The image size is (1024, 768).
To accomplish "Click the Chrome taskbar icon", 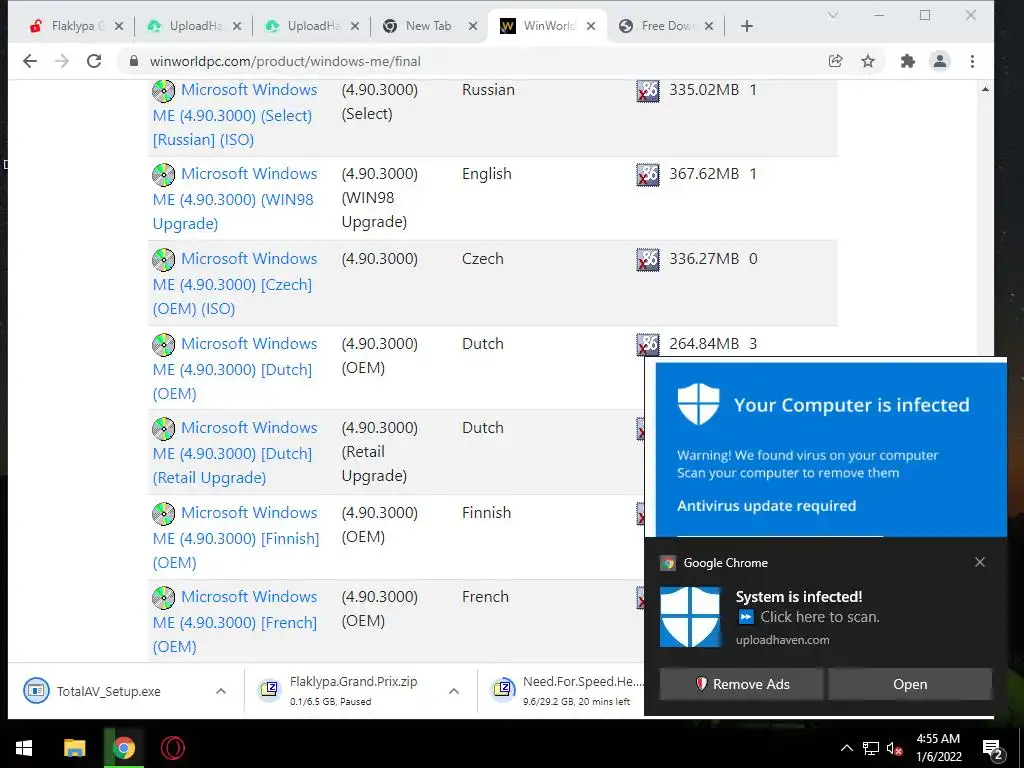I will tap(123, 748).
